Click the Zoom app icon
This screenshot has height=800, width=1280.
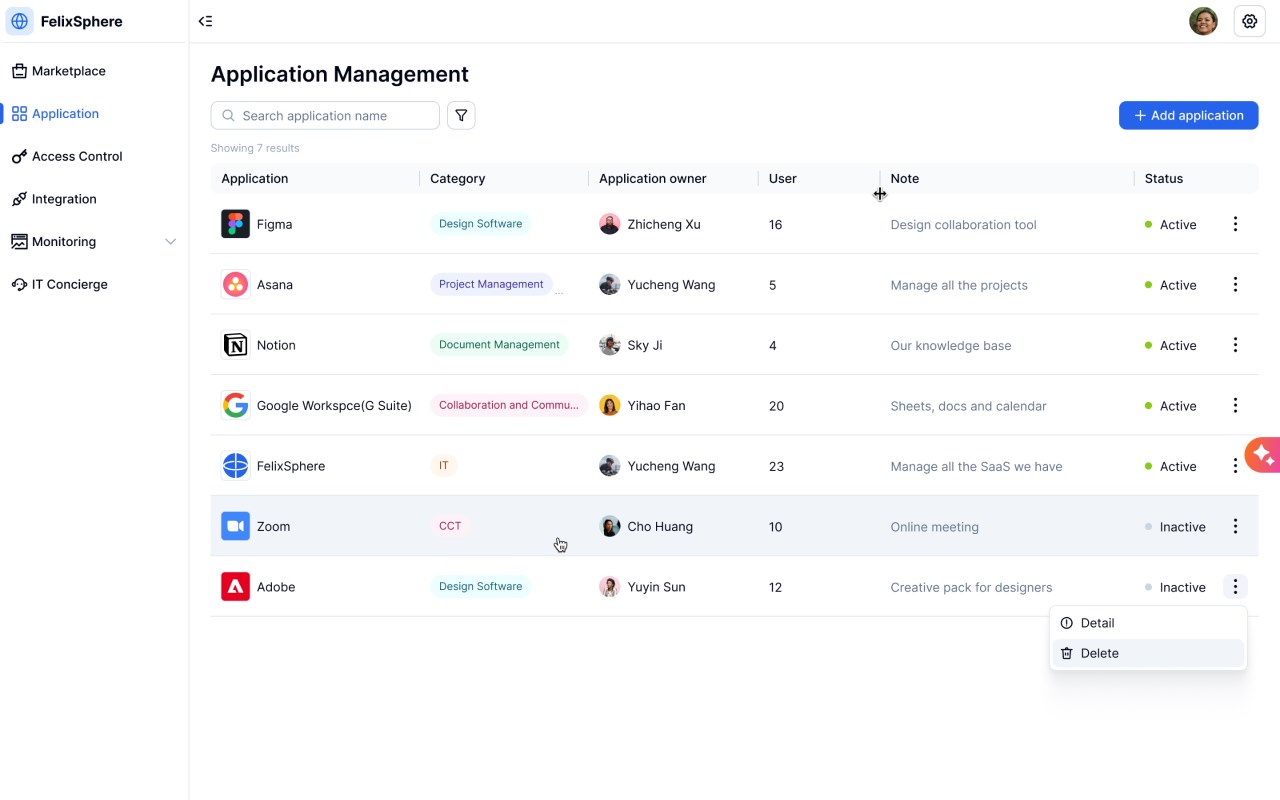(x=235, y=526)
